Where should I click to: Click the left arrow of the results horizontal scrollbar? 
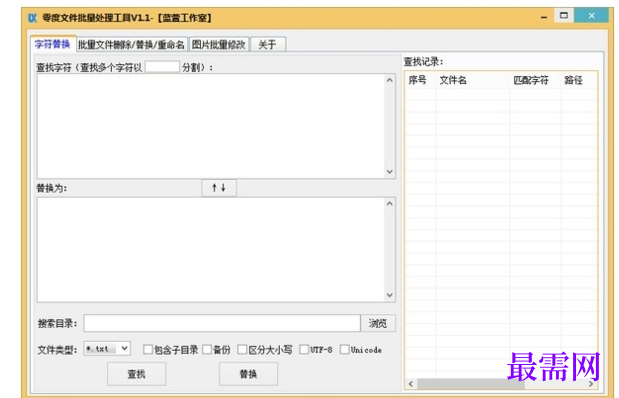tap(411, 383)
